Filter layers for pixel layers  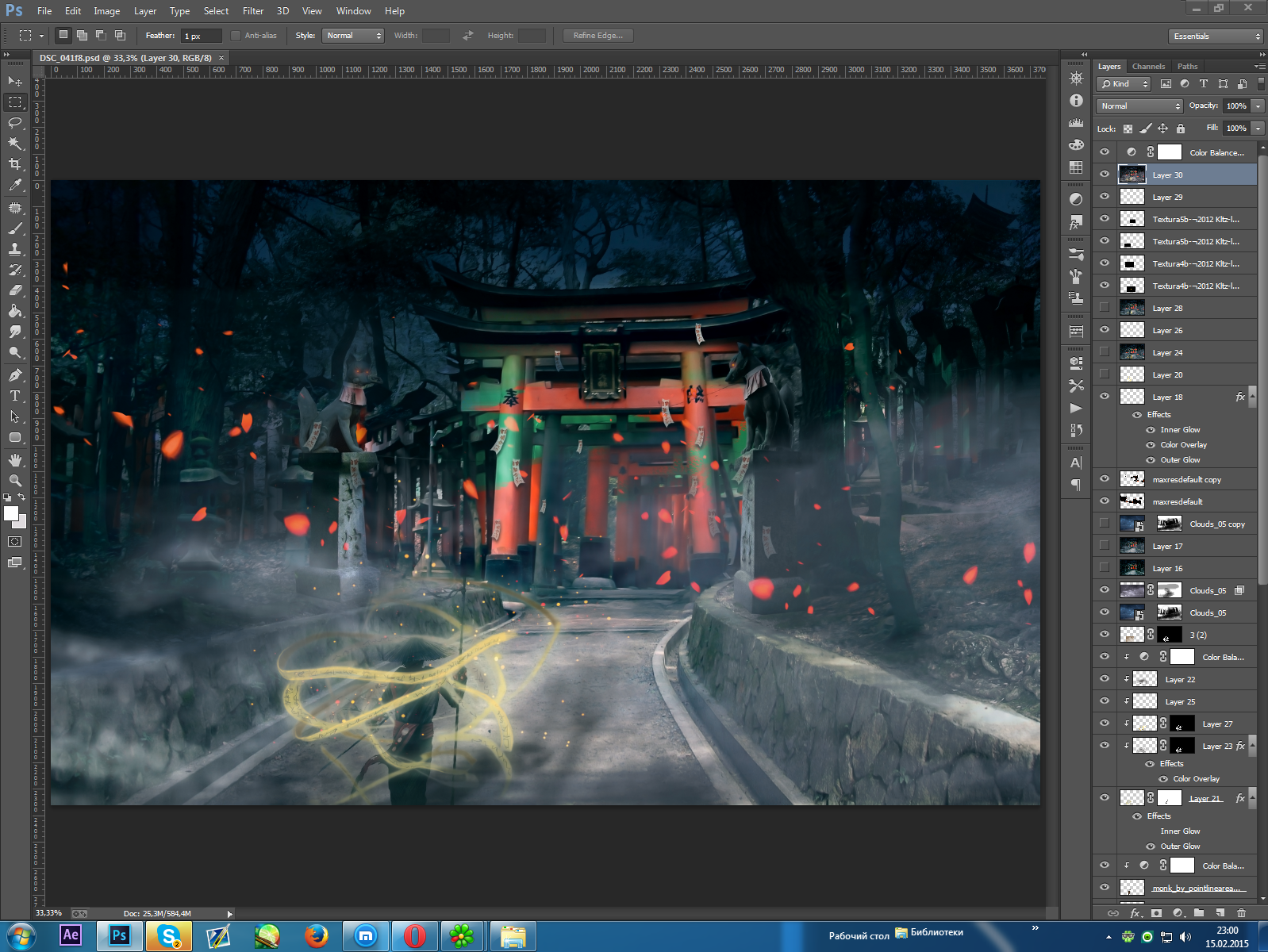tap(1166, 83)
